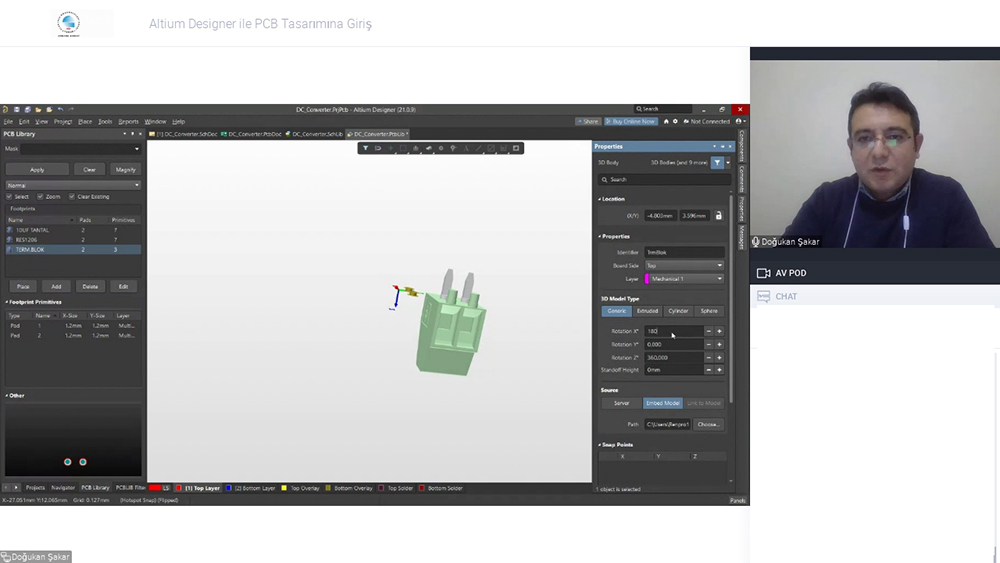The height and width of the screenshot is (563, 1000).
Task: Open settings gear icon in top bar
Action: click(675, 121)
